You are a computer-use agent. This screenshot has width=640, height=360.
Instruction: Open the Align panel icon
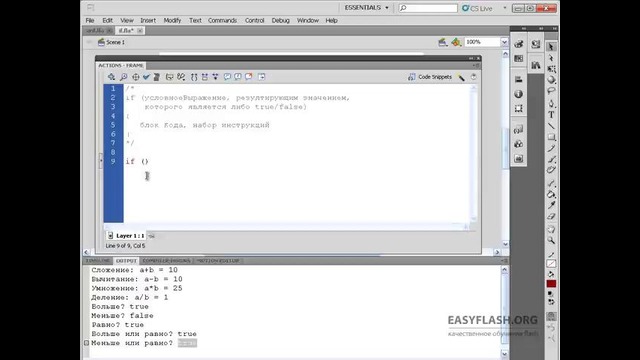coord(518,79)
